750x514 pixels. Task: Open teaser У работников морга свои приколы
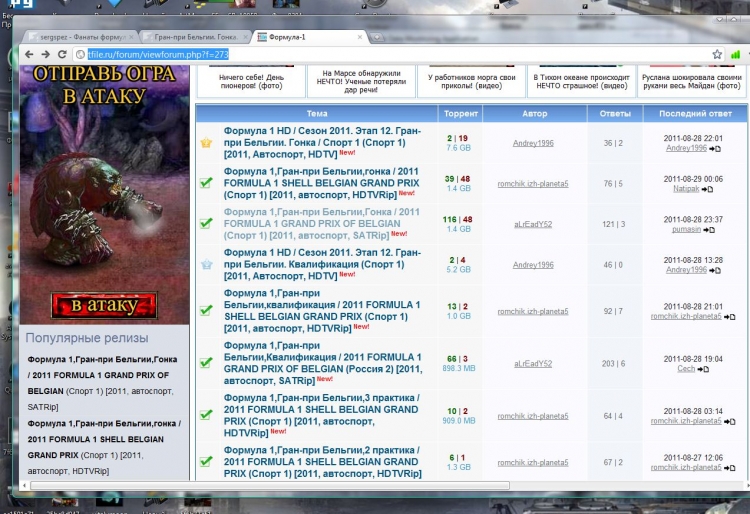coord(471,81)
